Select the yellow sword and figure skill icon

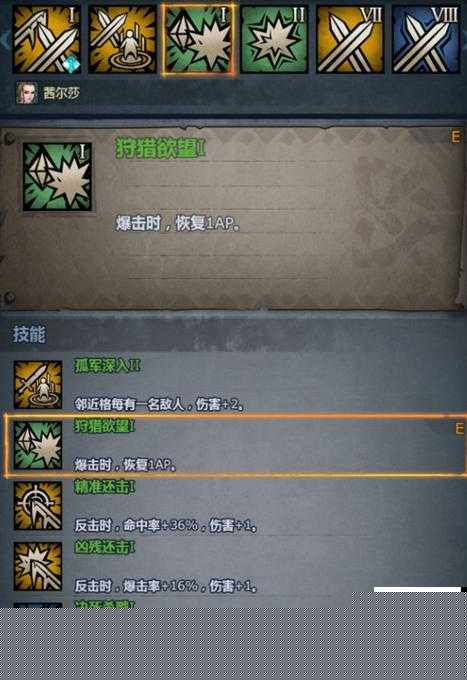pyautogui.click(x=122, y=39)
